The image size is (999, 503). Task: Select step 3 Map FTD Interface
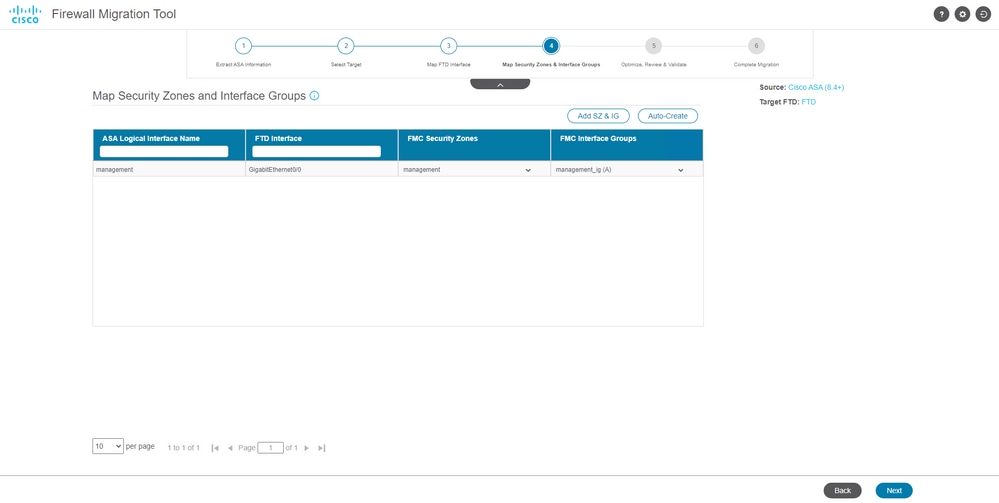pyautogui.click(x=449, y=46)
